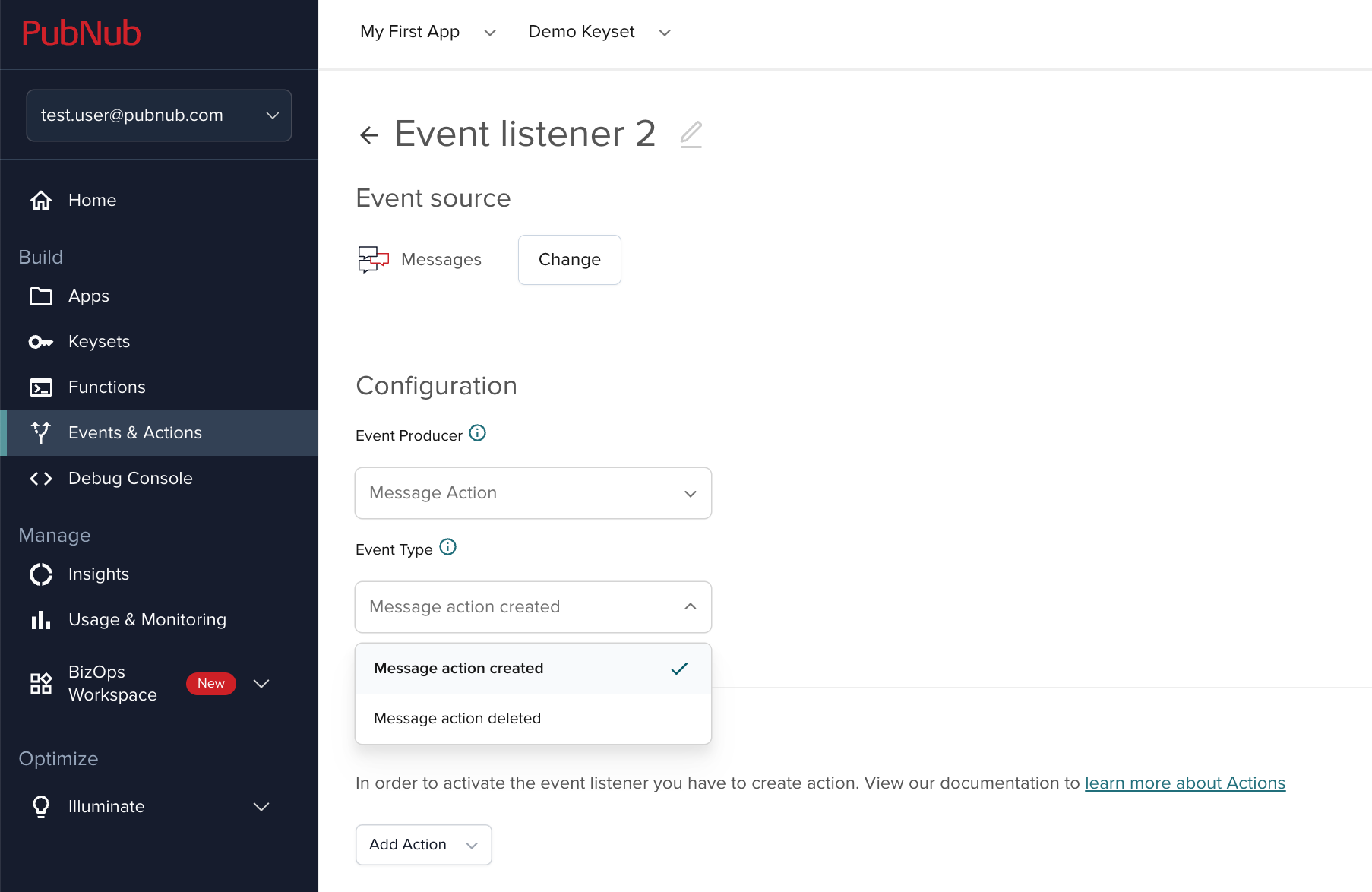
Task: Click the Insights circular icon
Action: pos(40,574)
